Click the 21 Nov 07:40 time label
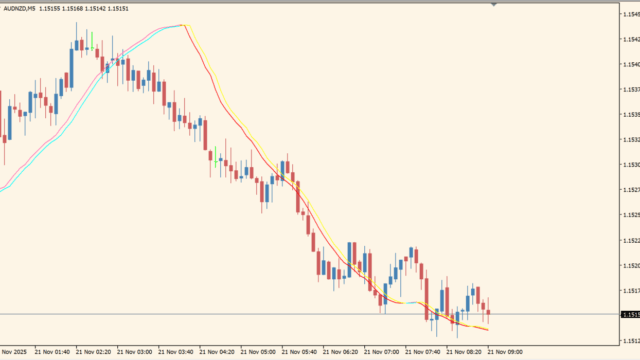The image size is (640, 360). (422, 352)
